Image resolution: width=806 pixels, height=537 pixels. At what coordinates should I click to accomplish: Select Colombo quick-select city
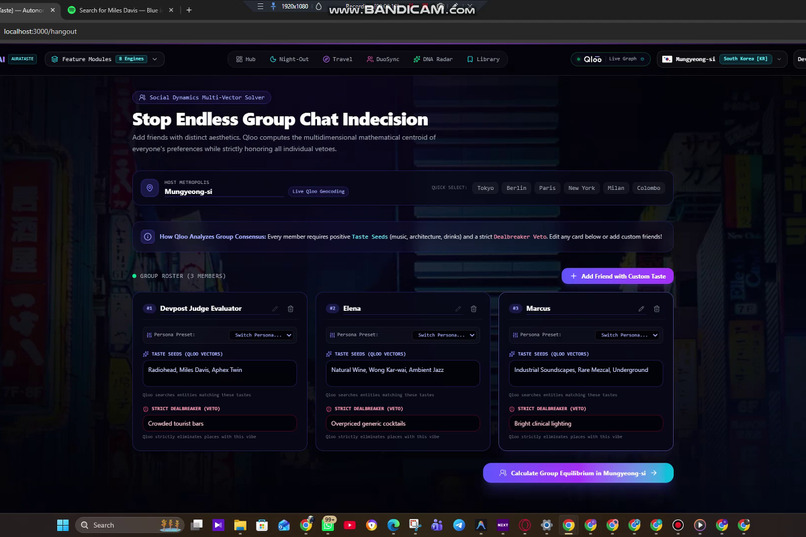coord(648,188)
